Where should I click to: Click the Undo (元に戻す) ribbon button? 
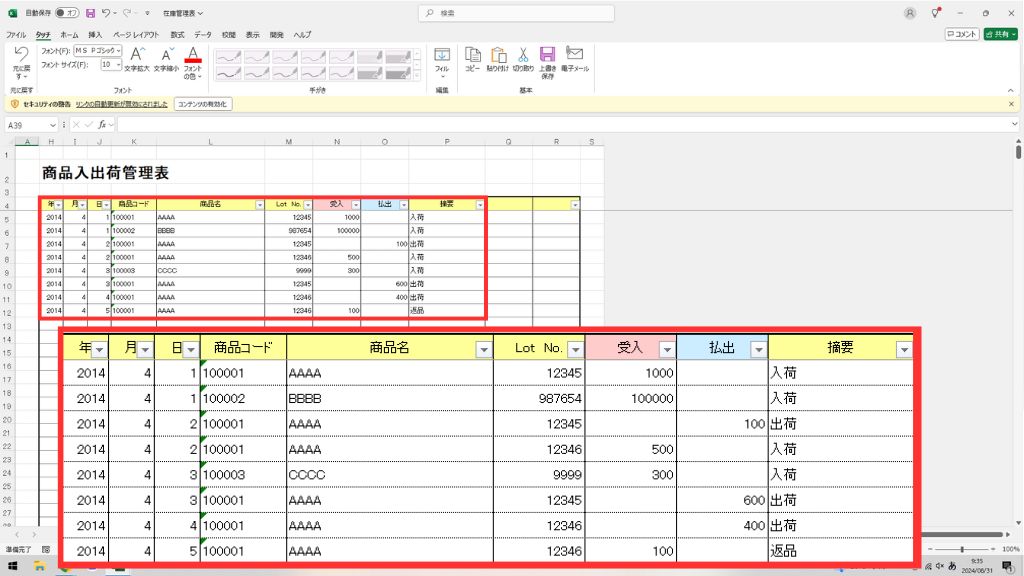pyautogui.click(x=21, y=54)
